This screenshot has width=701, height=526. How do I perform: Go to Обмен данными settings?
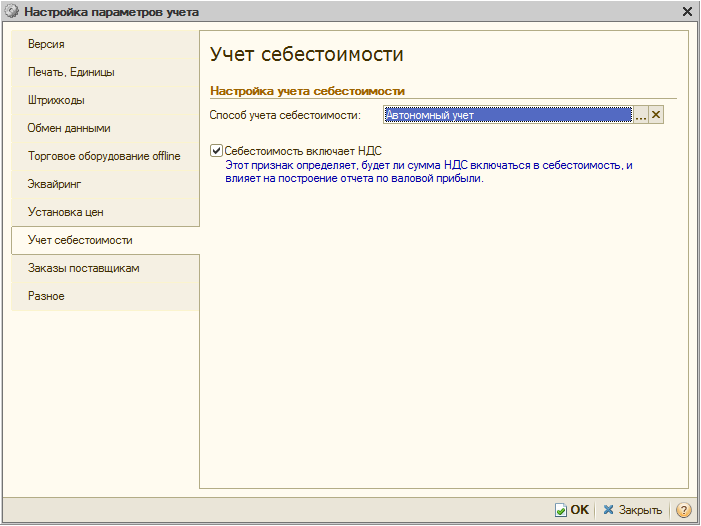105,129
